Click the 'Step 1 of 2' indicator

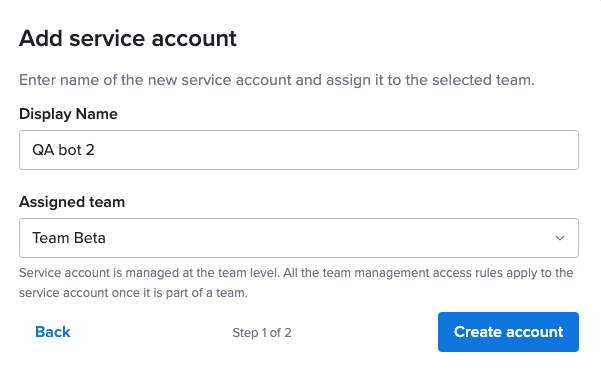[x=262, y=333]
